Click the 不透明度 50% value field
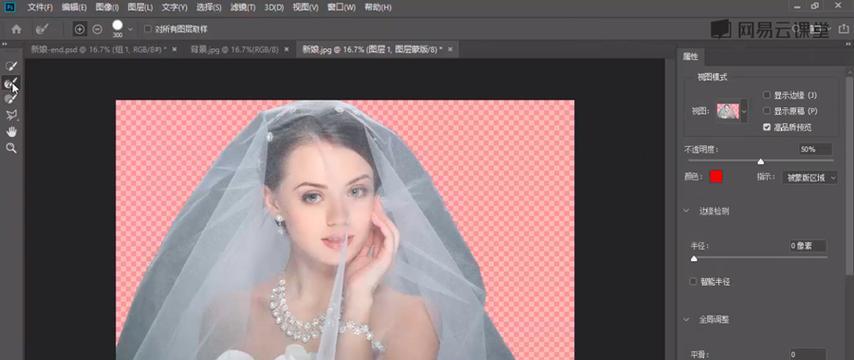This screenshot has width=854, height=360. (x=815, y=149)
